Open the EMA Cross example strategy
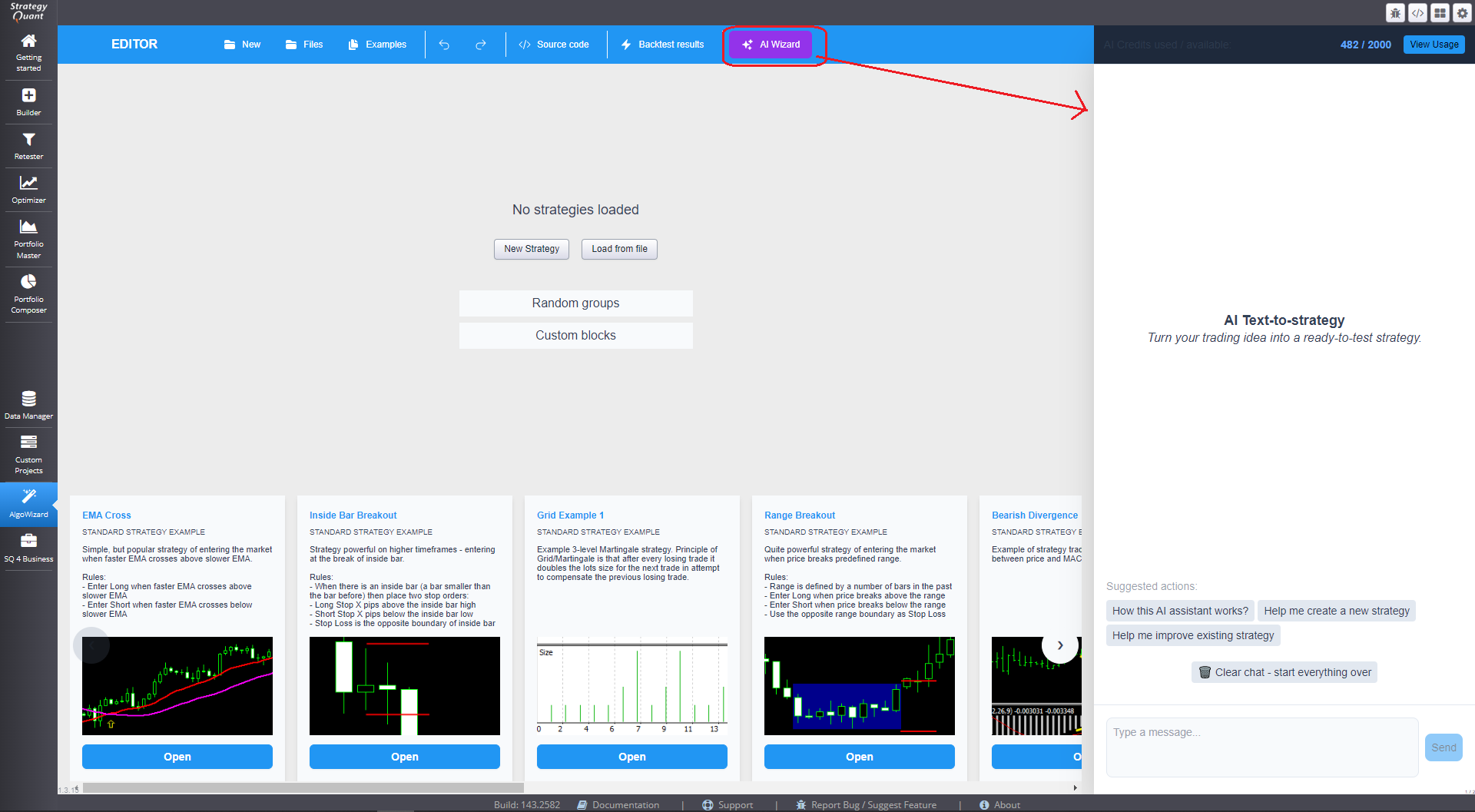The image size is (1475, 812). (x=177, y=757)
